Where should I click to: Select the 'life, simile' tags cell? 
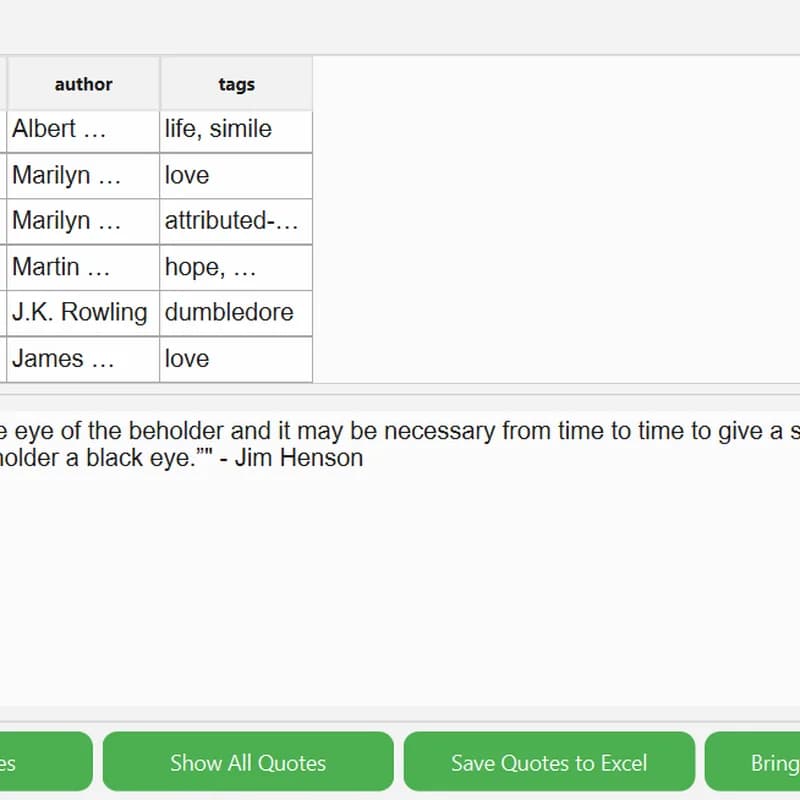click(236, 130)
